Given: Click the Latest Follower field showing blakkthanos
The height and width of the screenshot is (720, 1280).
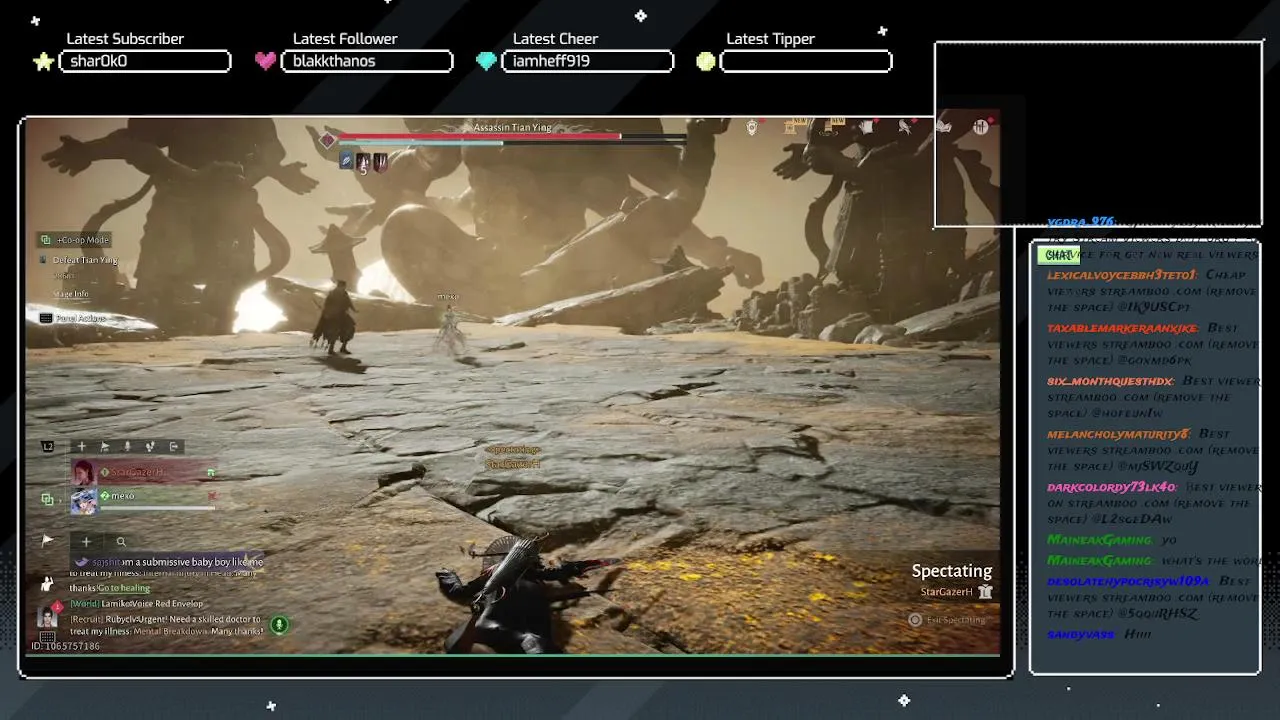Looking at the screenshot, I should 367,61.
